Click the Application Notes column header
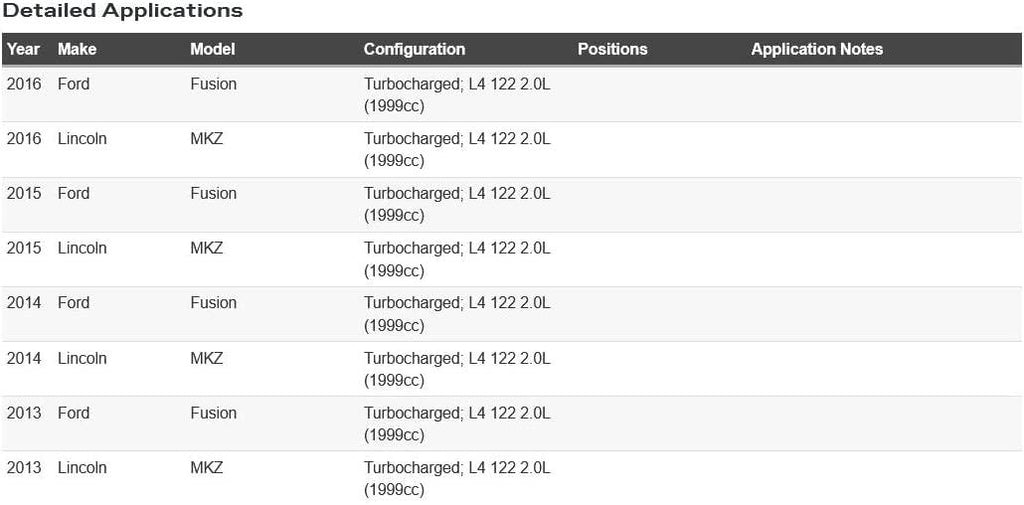 tap(817, 49)
